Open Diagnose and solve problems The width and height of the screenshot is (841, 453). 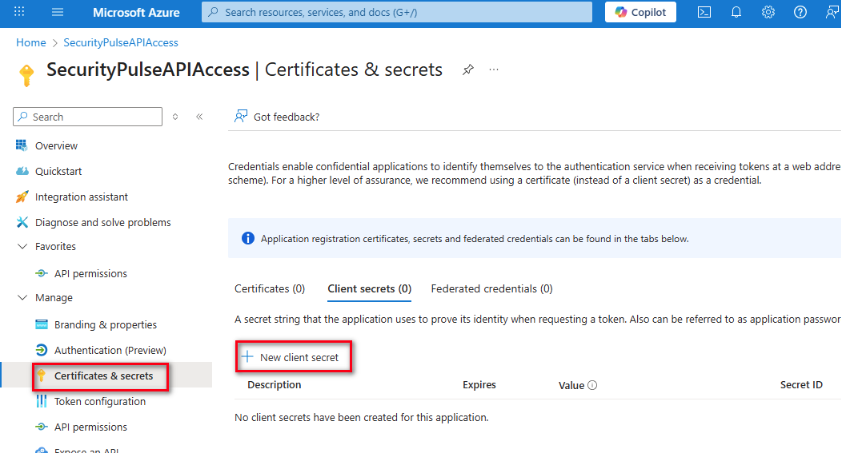(103, 222)
